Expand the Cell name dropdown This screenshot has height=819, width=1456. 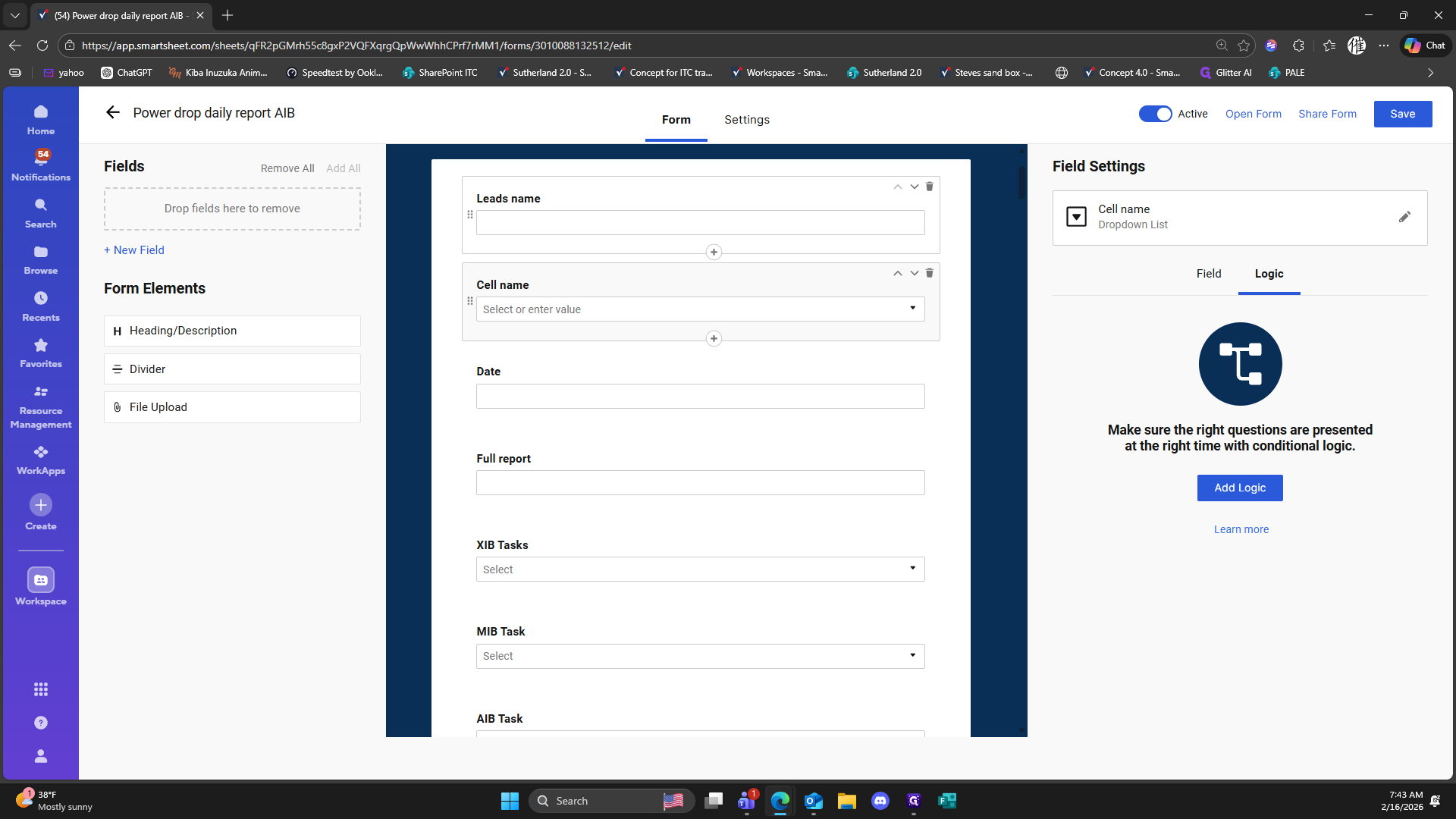point(912,309)
